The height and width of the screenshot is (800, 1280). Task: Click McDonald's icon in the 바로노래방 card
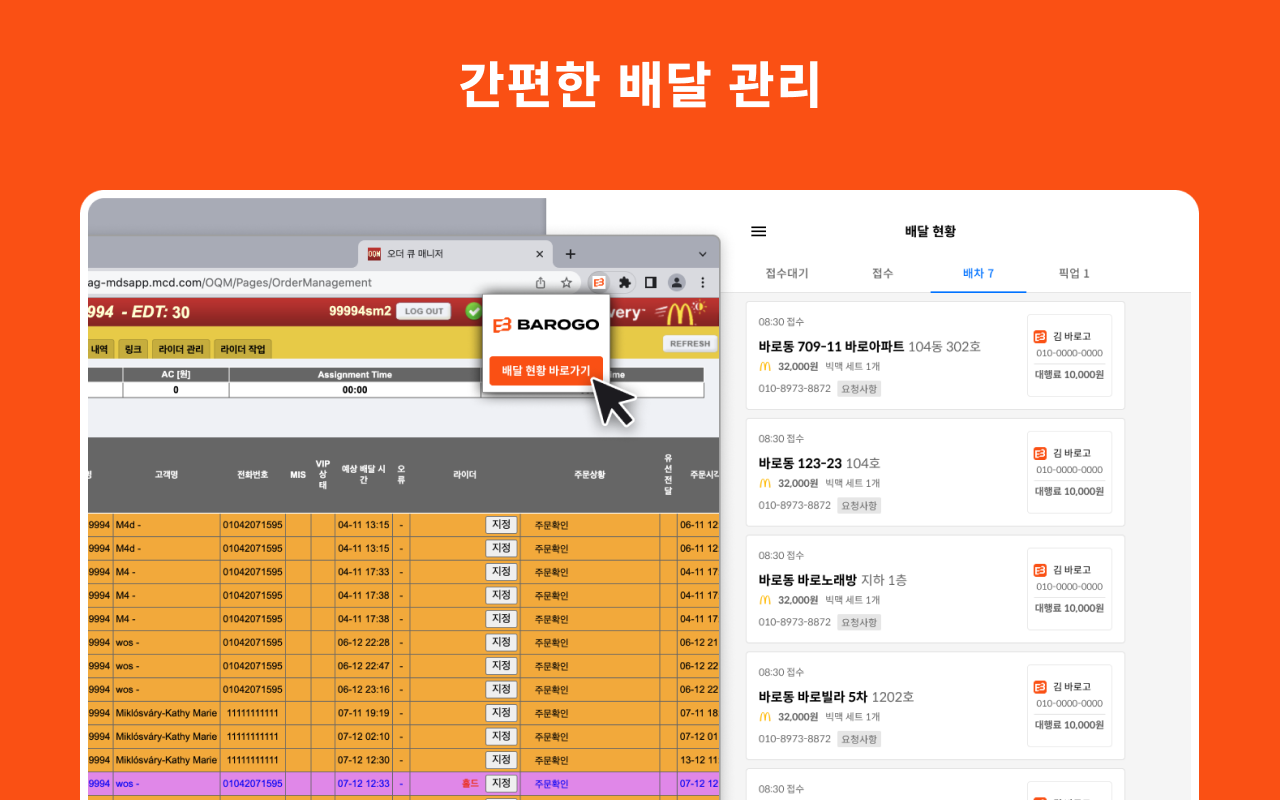pos(765,600)
